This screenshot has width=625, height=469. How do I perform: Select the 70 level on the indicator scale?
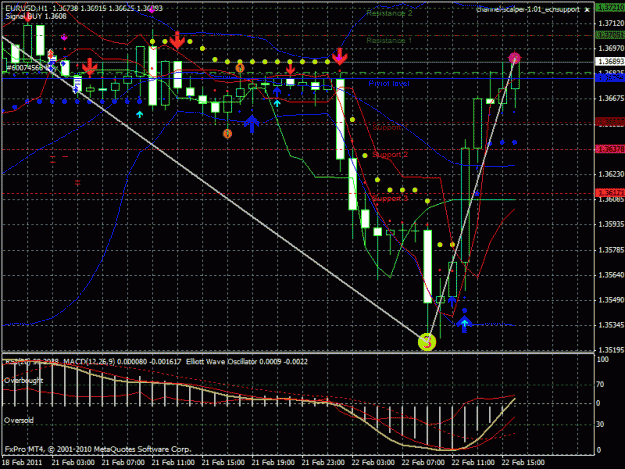(600, 384)
